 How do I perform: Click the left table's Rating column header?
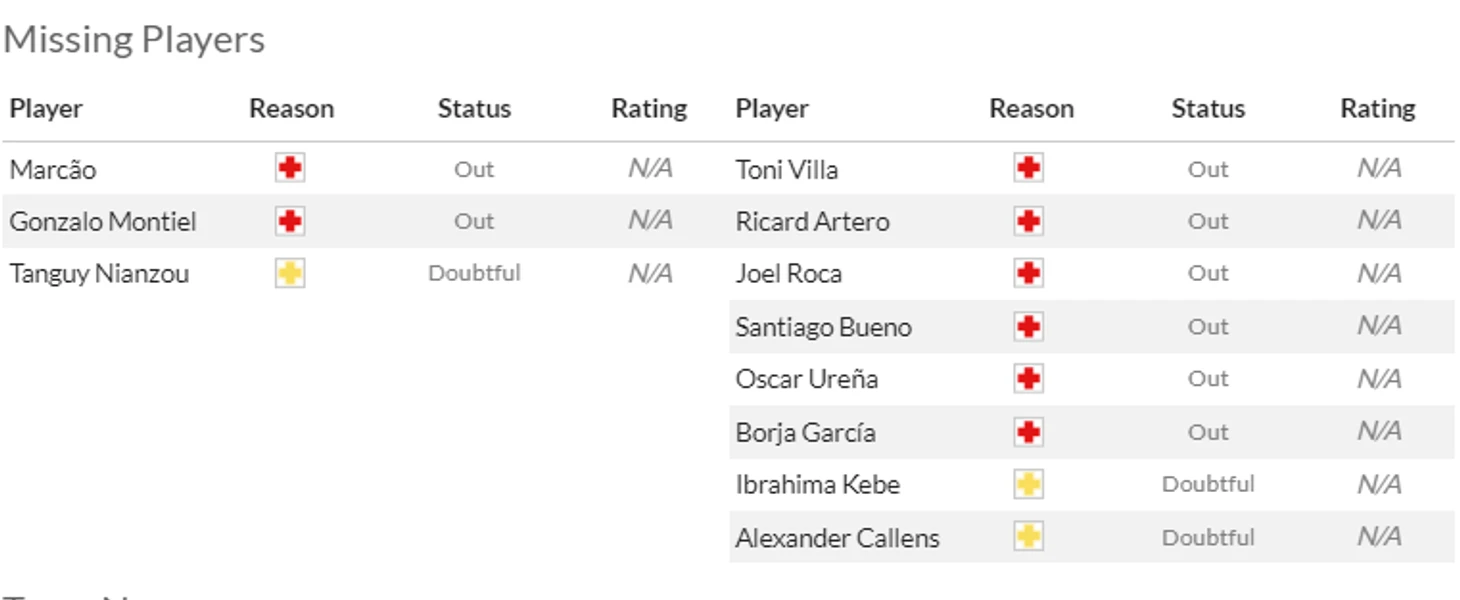pos(649,108)
